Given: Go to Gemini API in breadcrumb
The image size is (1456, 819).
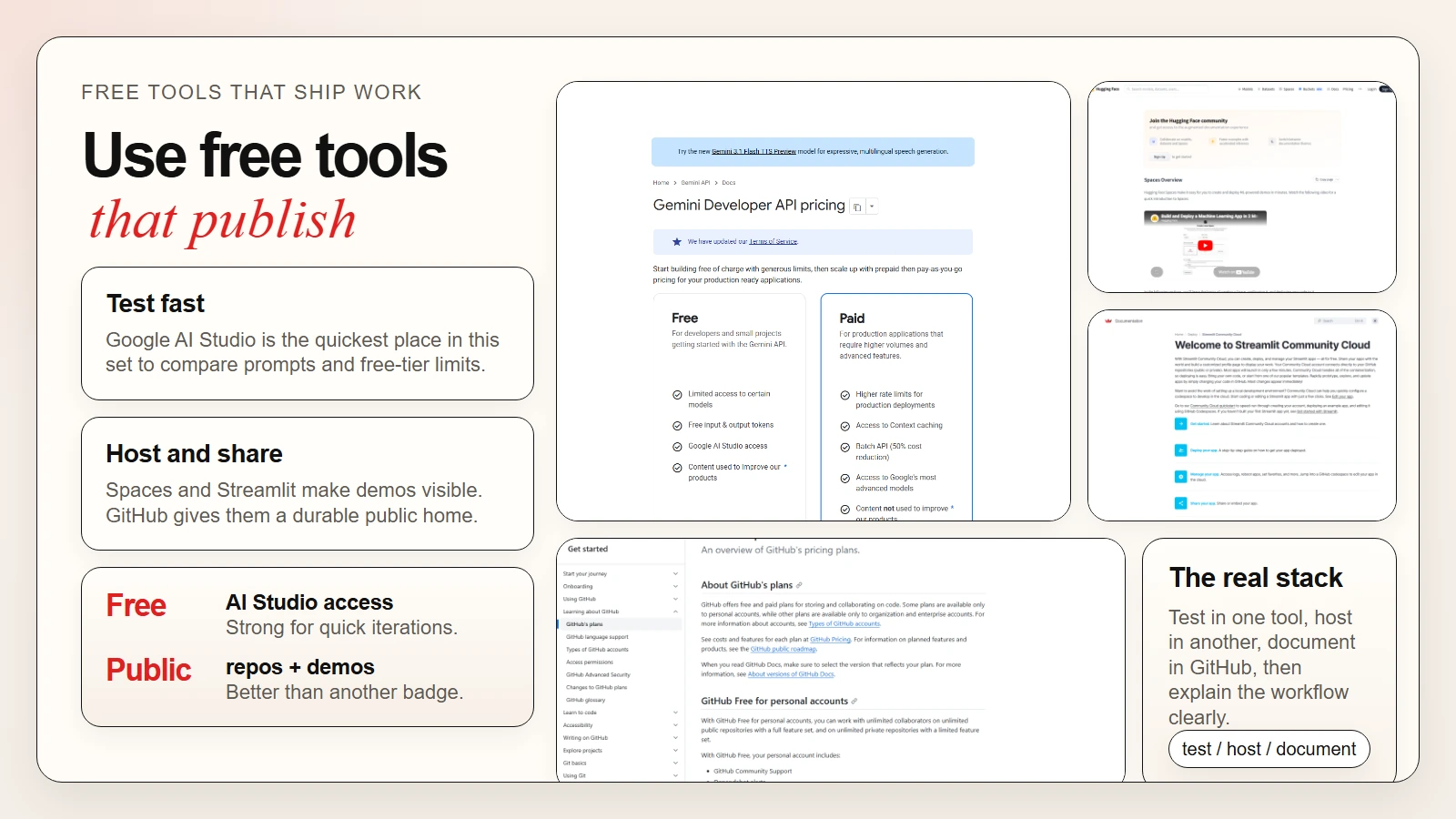Looking at the screenshot, I should click(x=695, y=183).
